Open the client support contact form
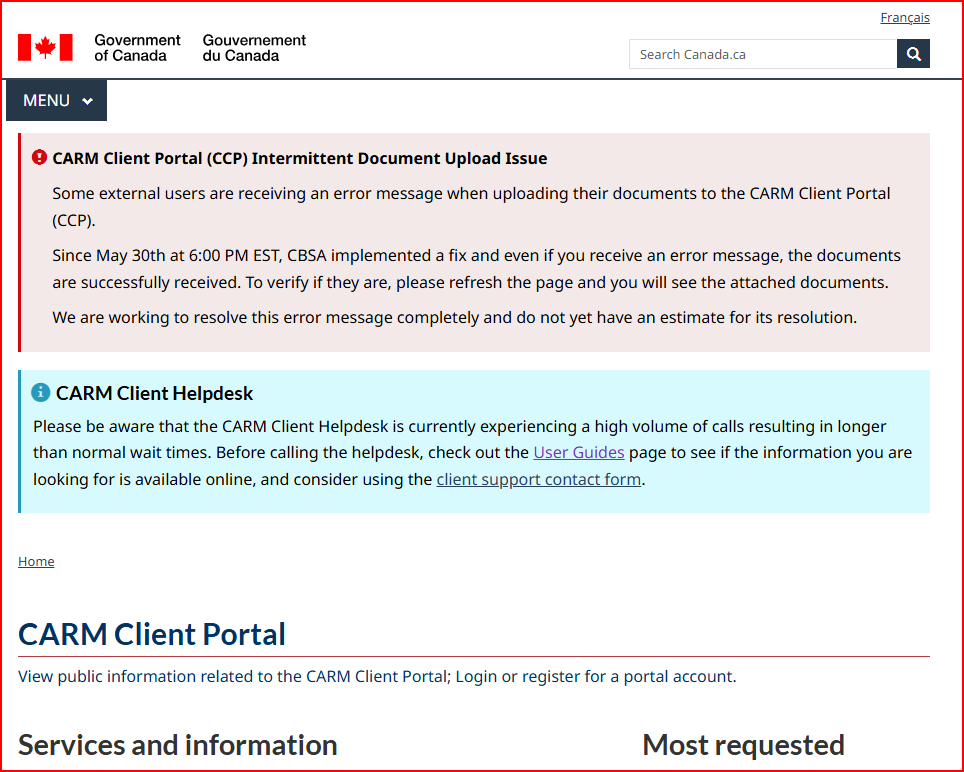This screenshot has width=964, height=772. 538,479
